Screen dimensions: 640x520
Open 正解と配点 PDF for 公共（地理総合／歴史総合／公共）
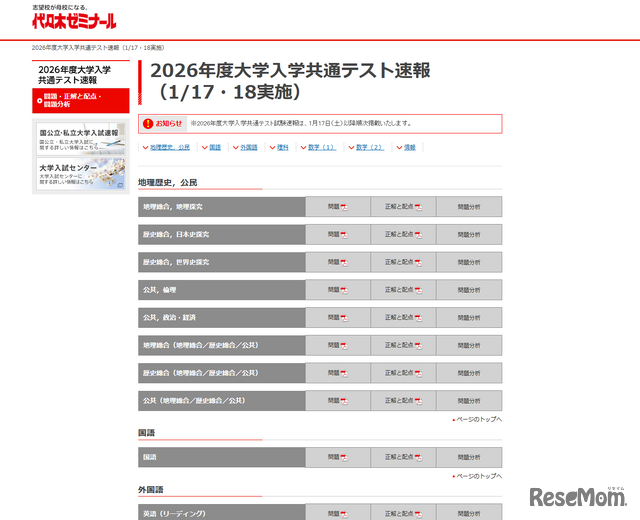403,401
